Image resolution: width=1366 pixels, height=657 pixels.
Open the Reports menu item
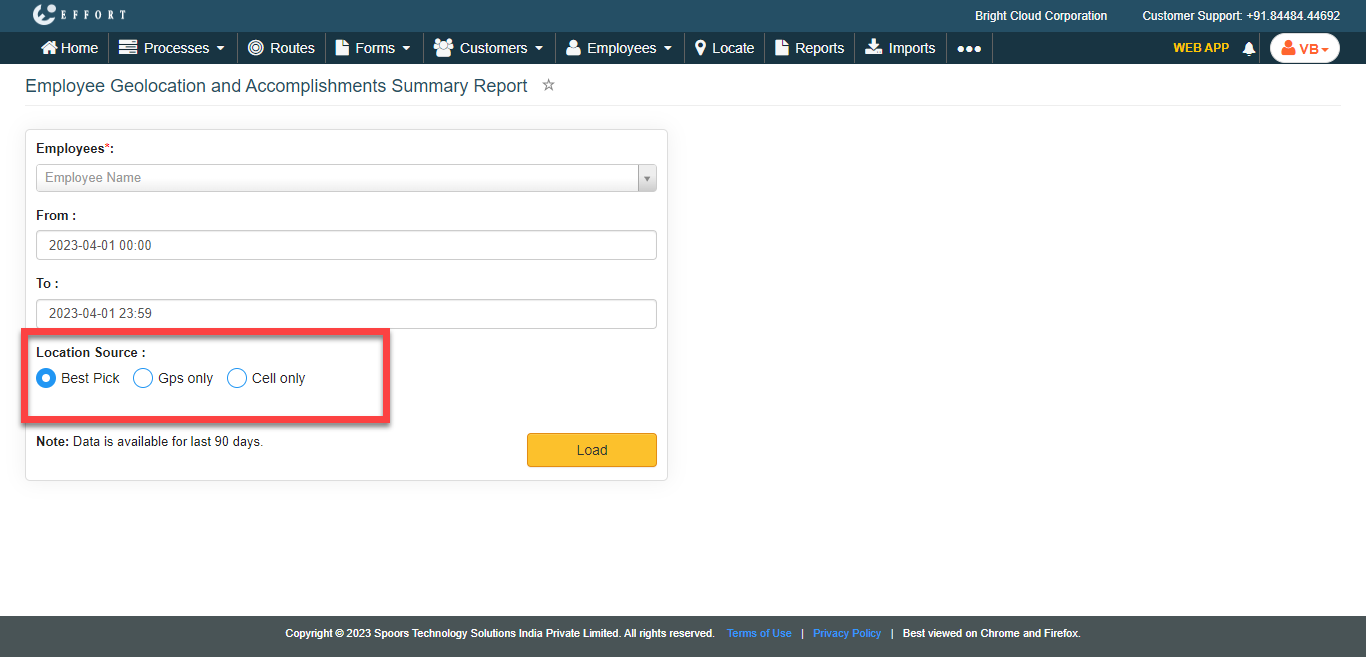809,48
